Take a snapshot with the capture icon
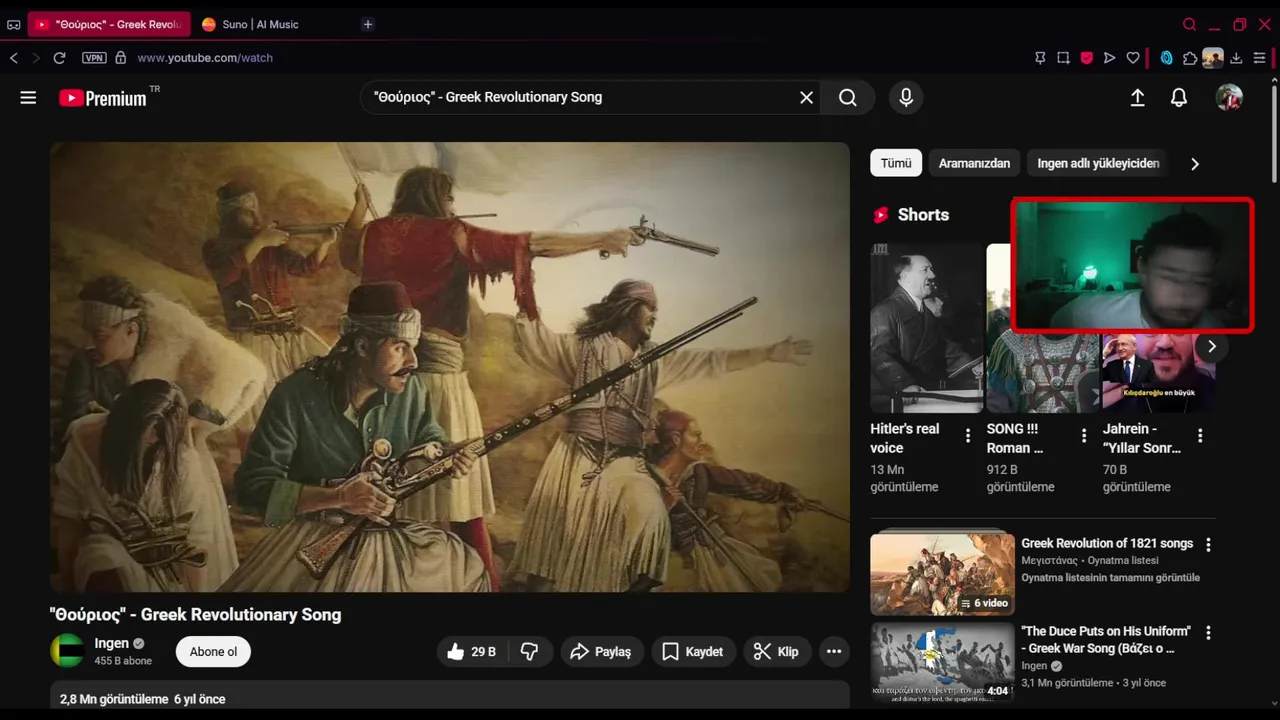 coord(1063,58)
